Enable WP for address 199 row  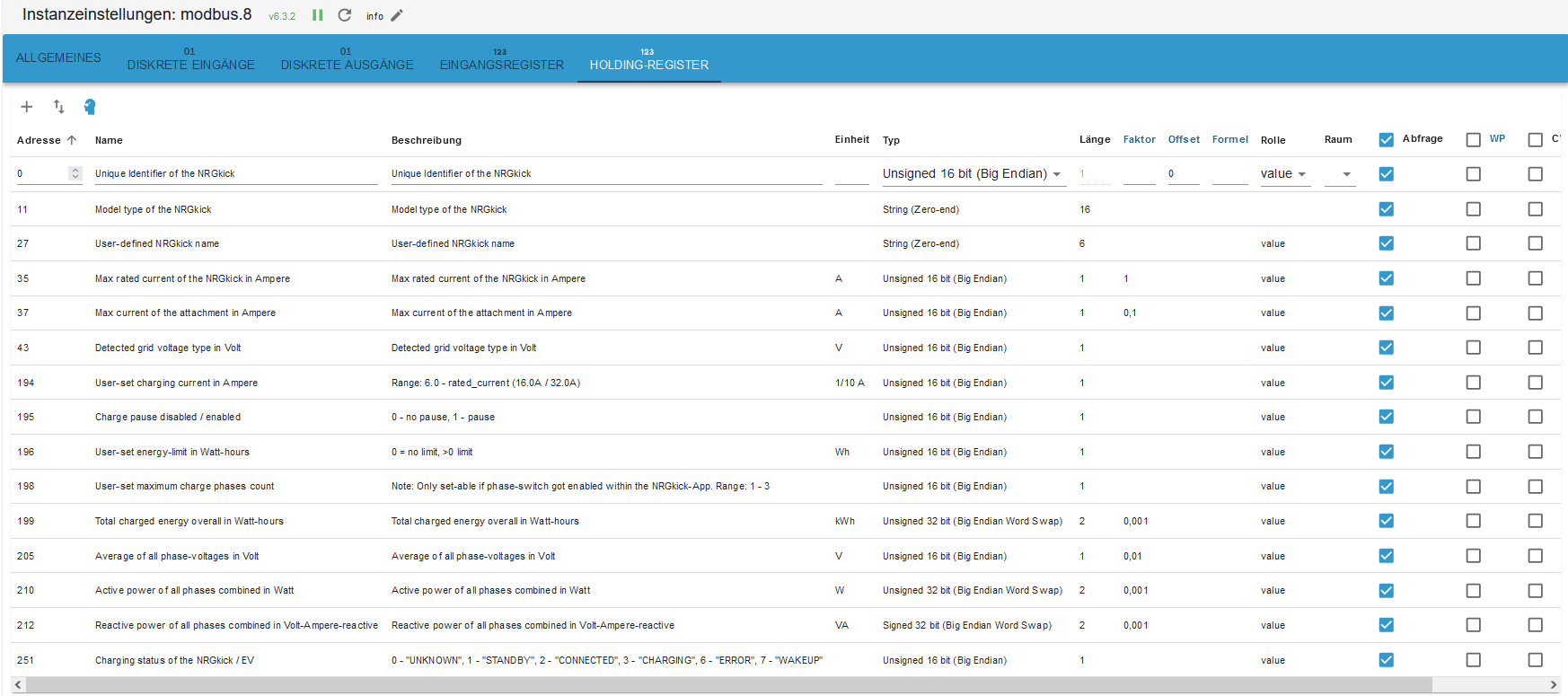coord(1474,521)
